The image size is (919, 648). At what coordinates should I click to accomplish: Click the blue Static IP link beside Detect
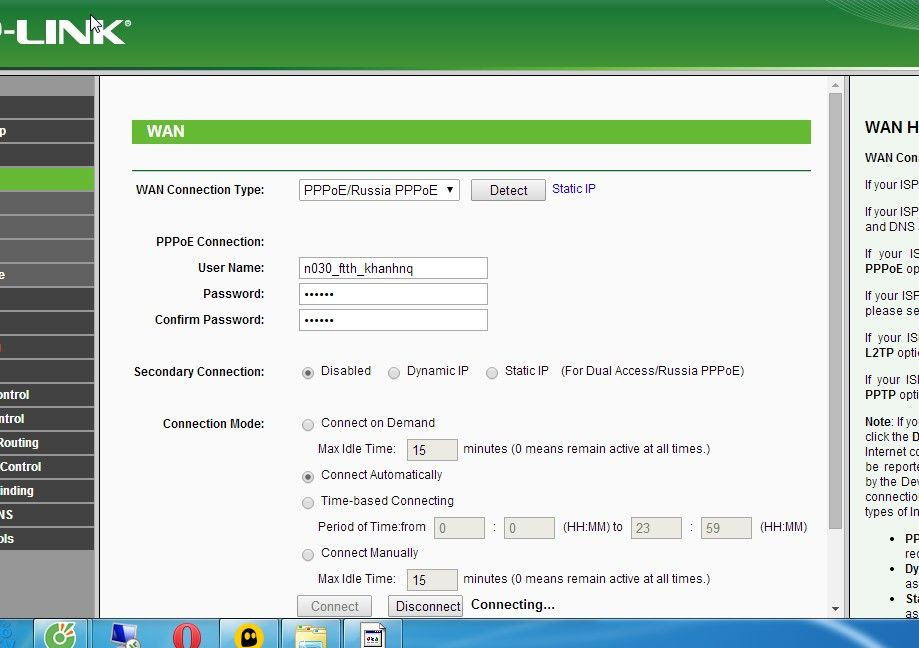coord(574,189)
